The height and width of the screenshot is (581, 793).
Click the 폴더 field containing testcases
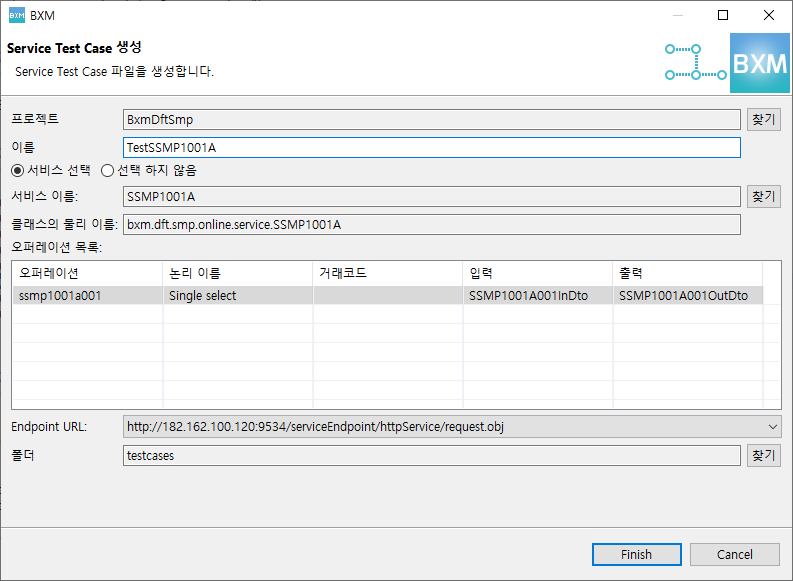[430, 456]
